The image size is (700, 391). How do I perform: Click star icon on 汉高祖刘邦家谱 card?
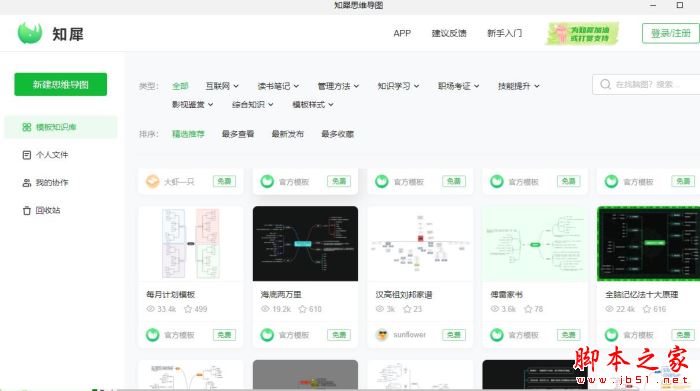(407, 309)
